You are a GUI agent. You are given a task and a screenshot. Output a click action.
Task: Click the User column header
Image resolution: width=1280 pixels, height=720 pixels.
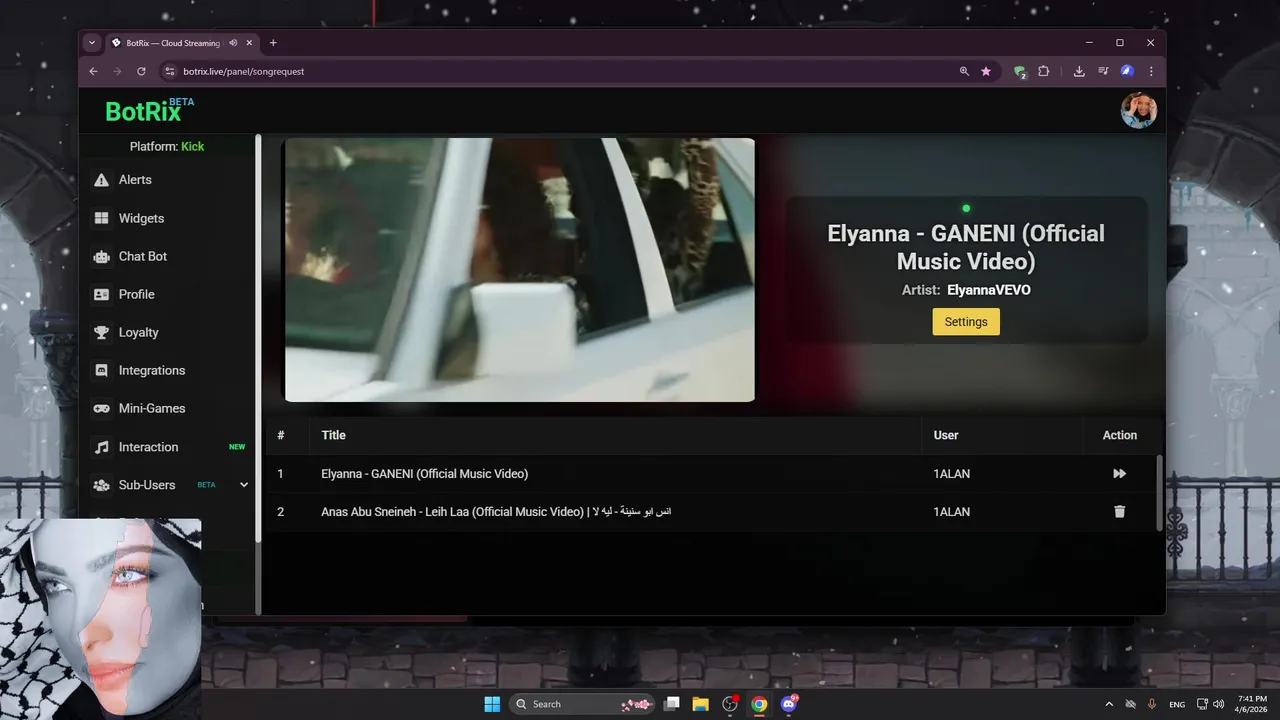tap(946, 435)
